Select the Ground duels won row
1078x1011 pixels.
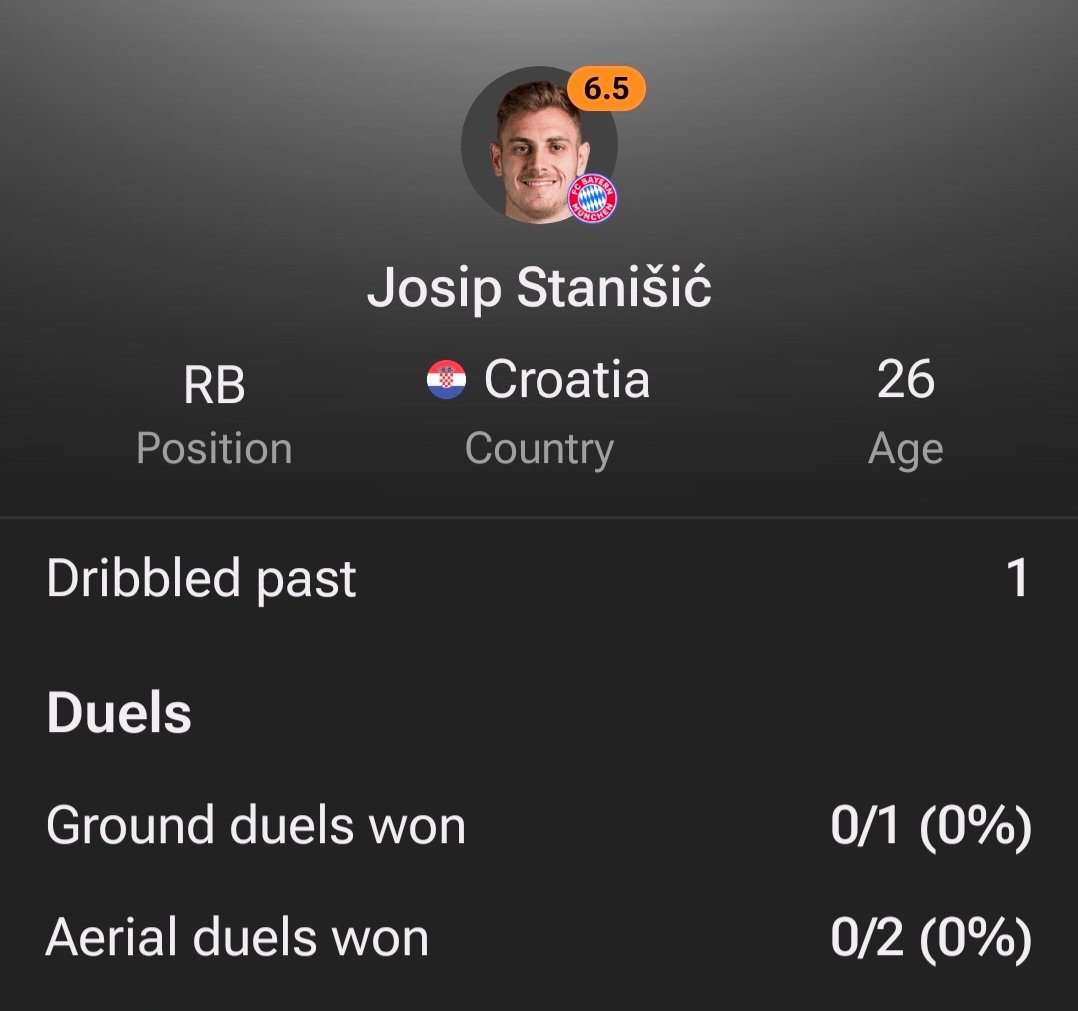[x=539, y=825]
